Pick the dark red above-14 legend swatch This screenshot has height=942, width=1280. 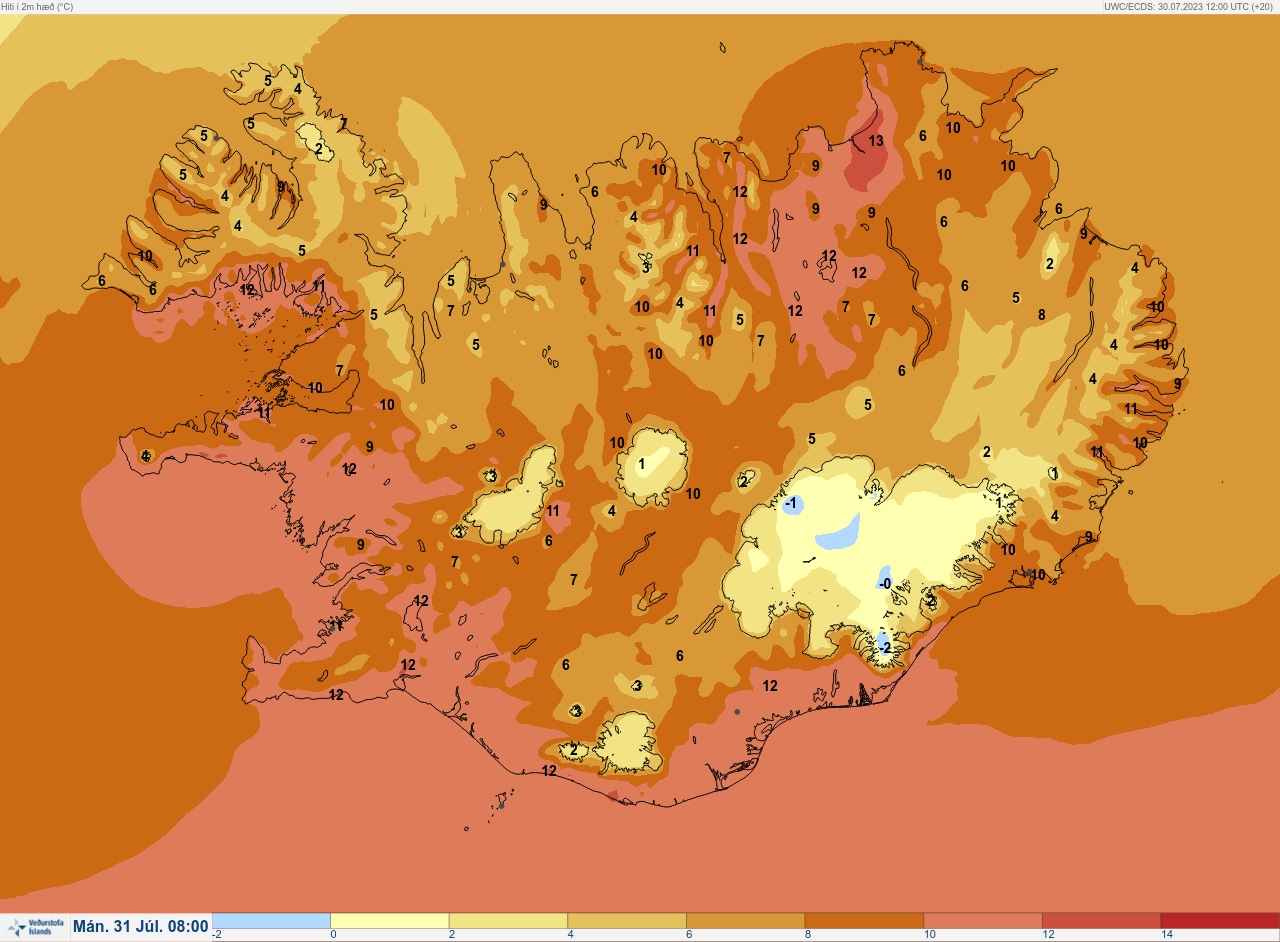1219,921
